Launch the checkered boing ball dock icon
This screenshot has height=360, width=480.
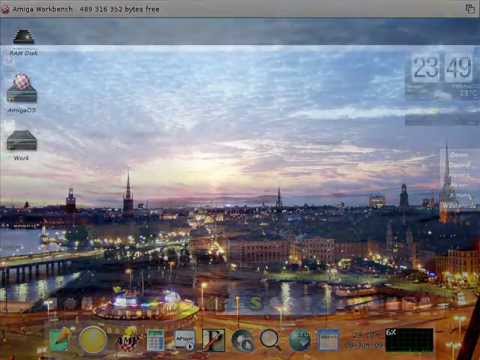click(x=127, y=339)
